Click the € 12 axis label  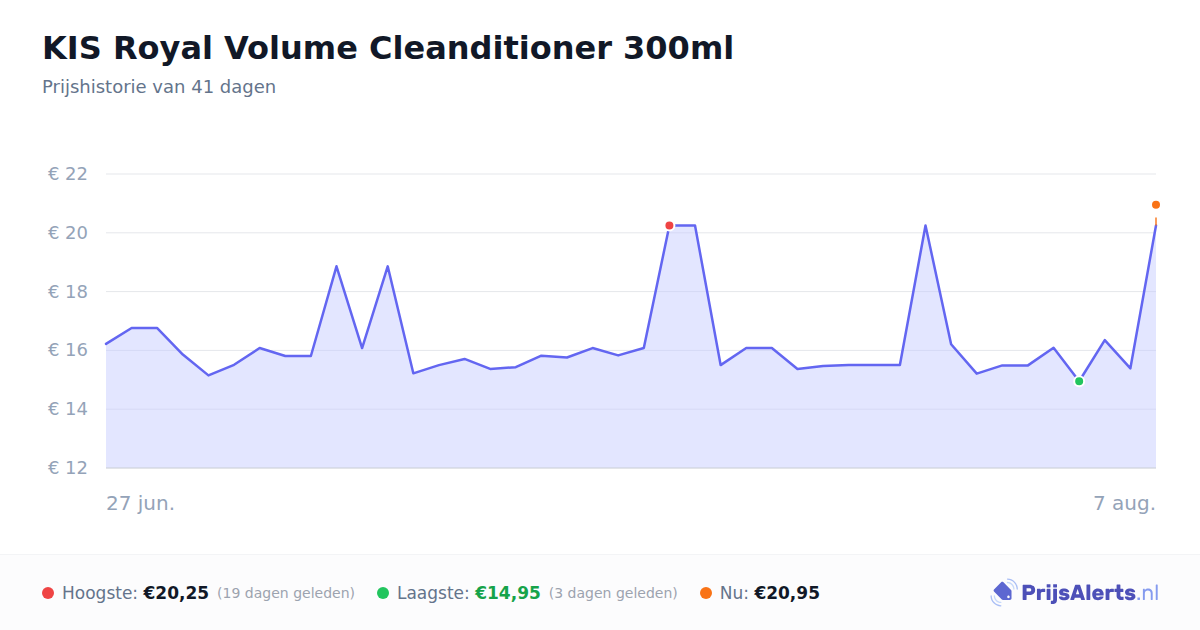click(68, 468)
